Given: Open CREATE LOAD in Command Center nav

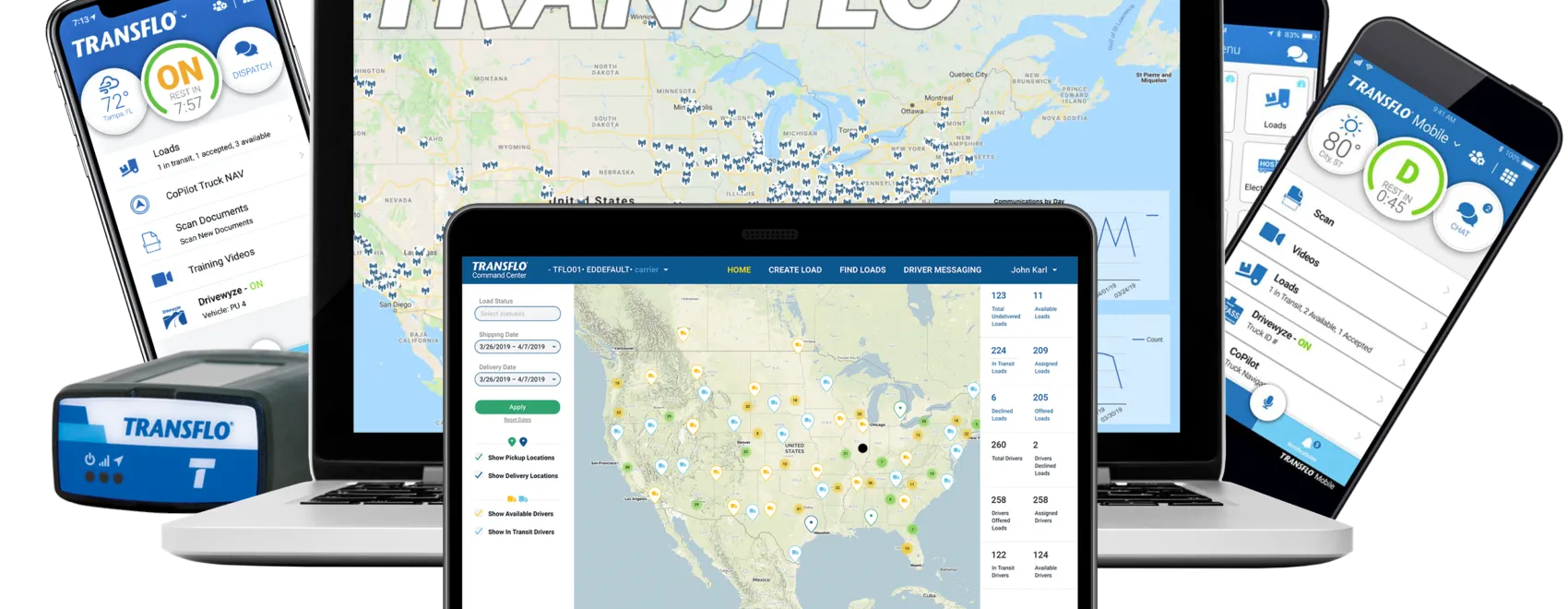Looking at the screenshot, I should point(795,270).
